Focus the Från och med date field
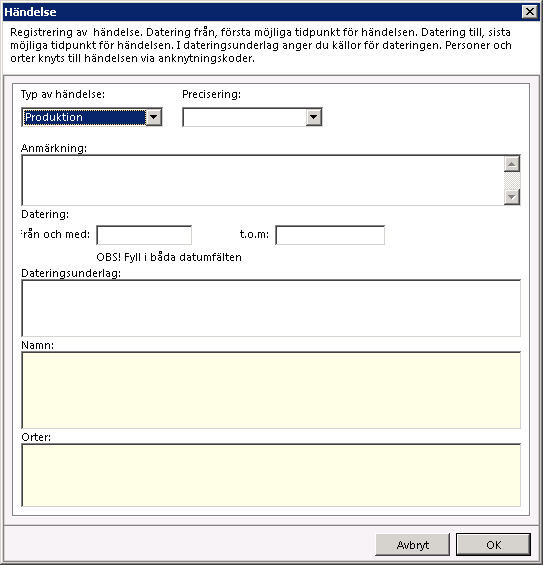543x565 pixels. [144, 235]
